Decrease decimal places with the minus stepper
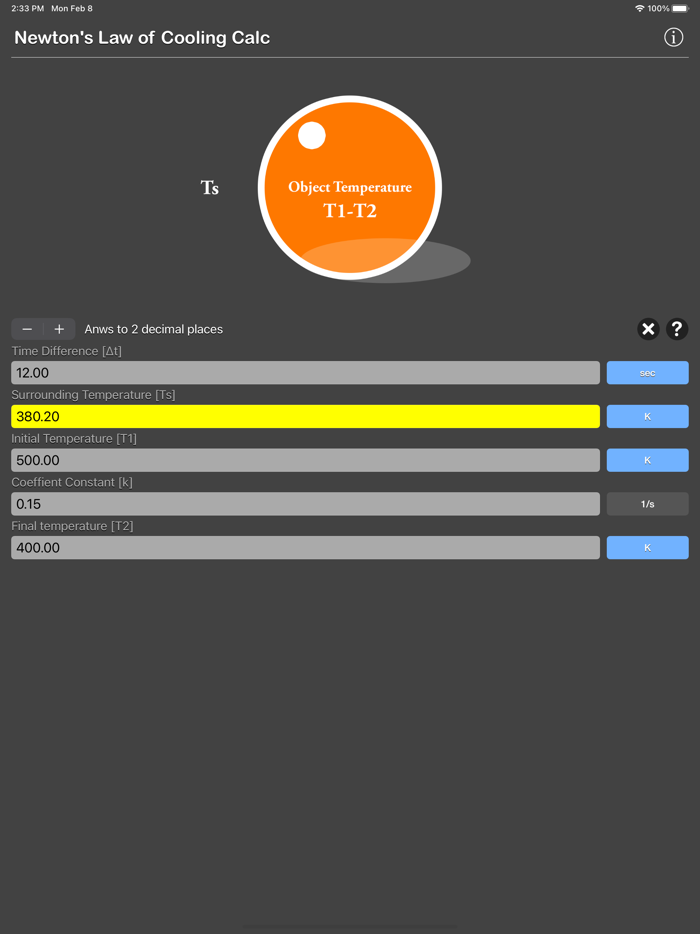Screen dimensions: 700x934 point(27,329)
